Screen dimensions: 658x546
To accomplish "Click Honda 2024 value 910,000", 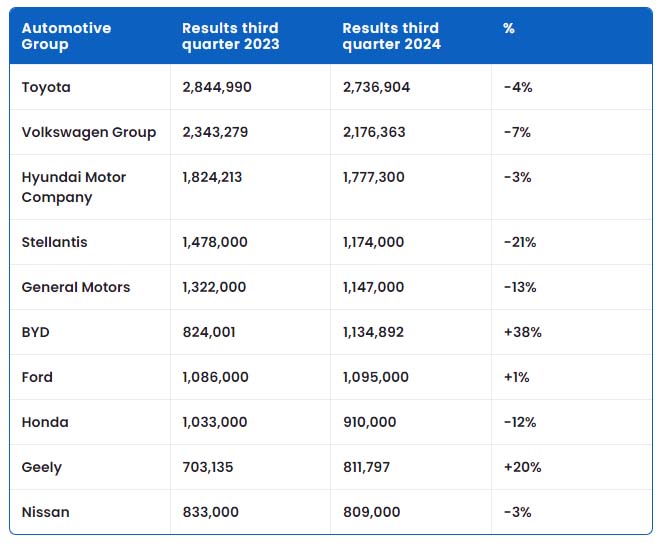I will pos(370,422).
